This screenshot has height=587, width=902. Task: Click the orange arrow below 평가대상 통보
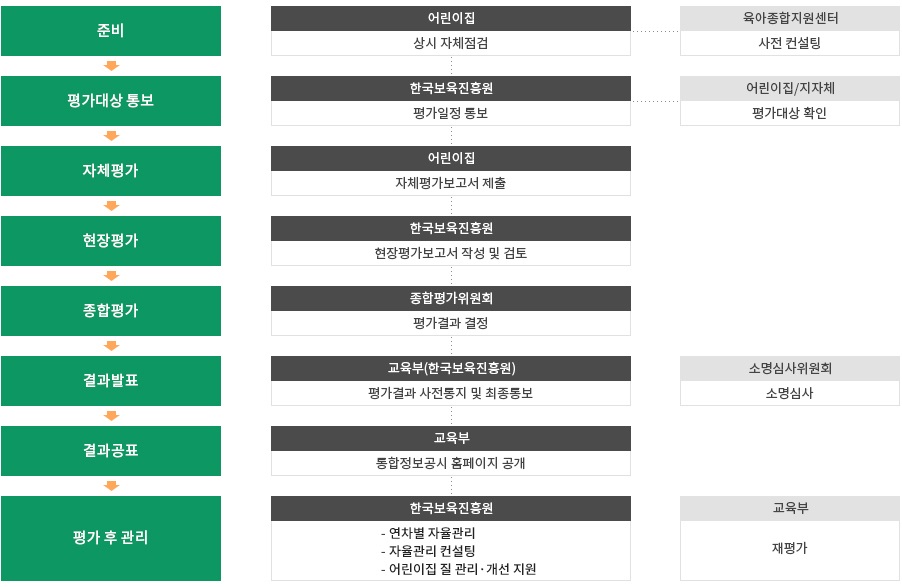point(111,136)
